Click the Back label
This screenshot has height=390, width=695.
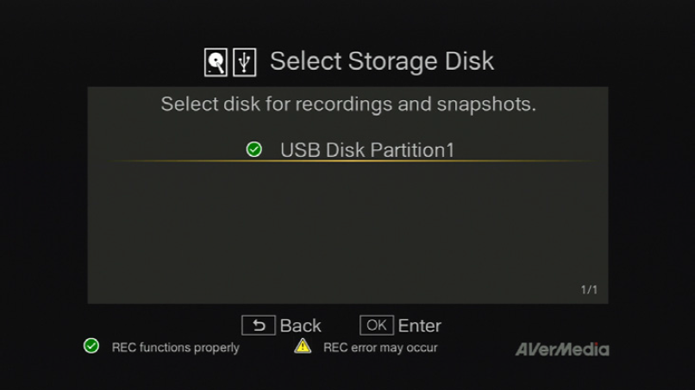click(x=301, y=326)
